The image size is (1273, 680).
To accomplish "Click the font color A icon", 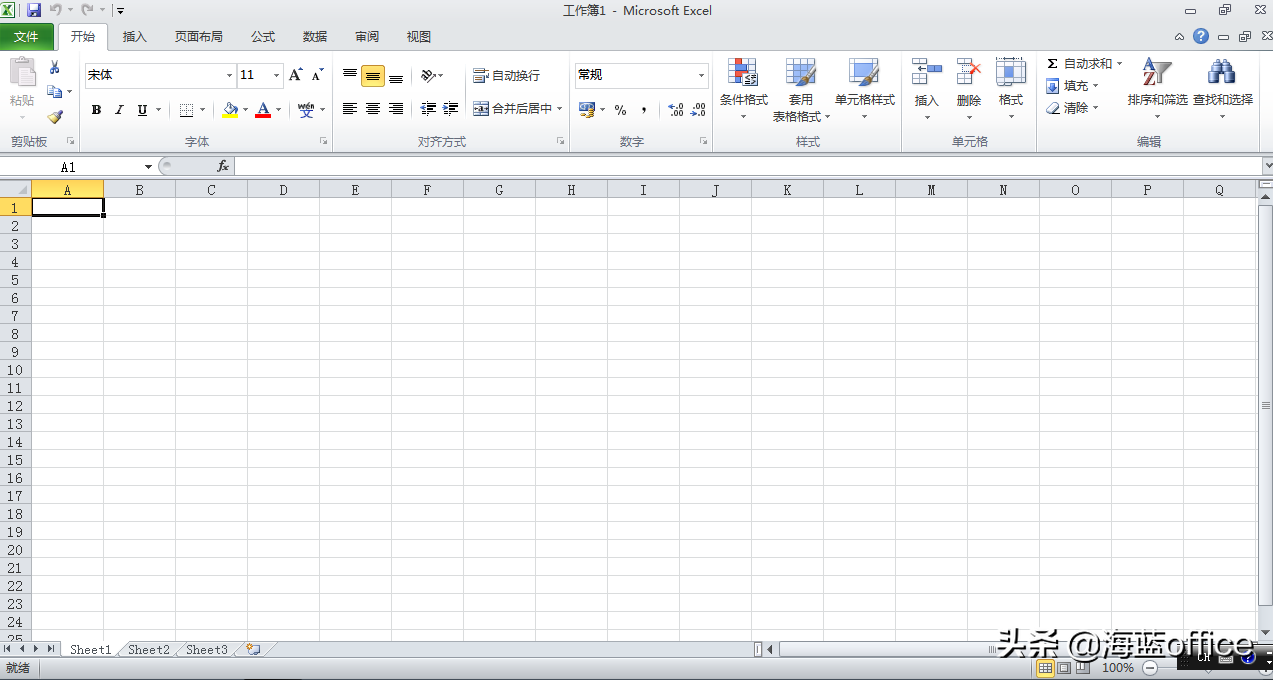I will [x=263, y=110].
